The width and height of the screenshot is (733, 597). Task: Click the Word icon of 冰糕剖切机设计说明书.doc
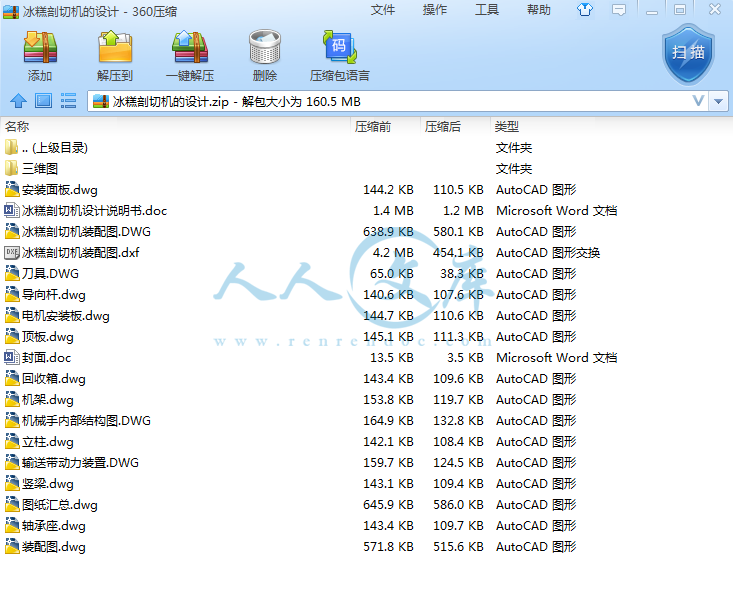click(11, 210)
